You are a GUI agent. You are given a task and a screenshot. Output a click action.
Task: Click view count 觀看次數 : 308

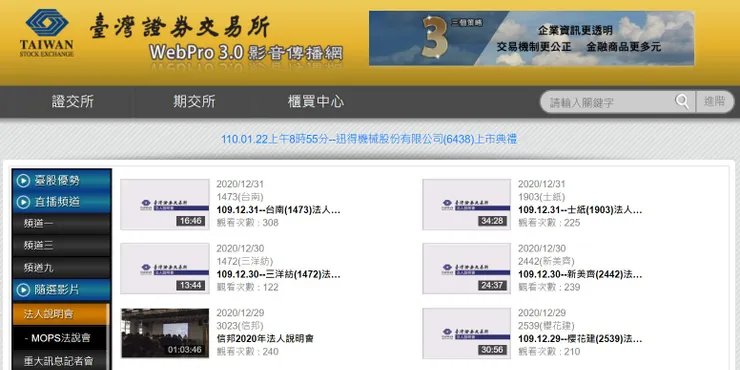coord(248,223)
